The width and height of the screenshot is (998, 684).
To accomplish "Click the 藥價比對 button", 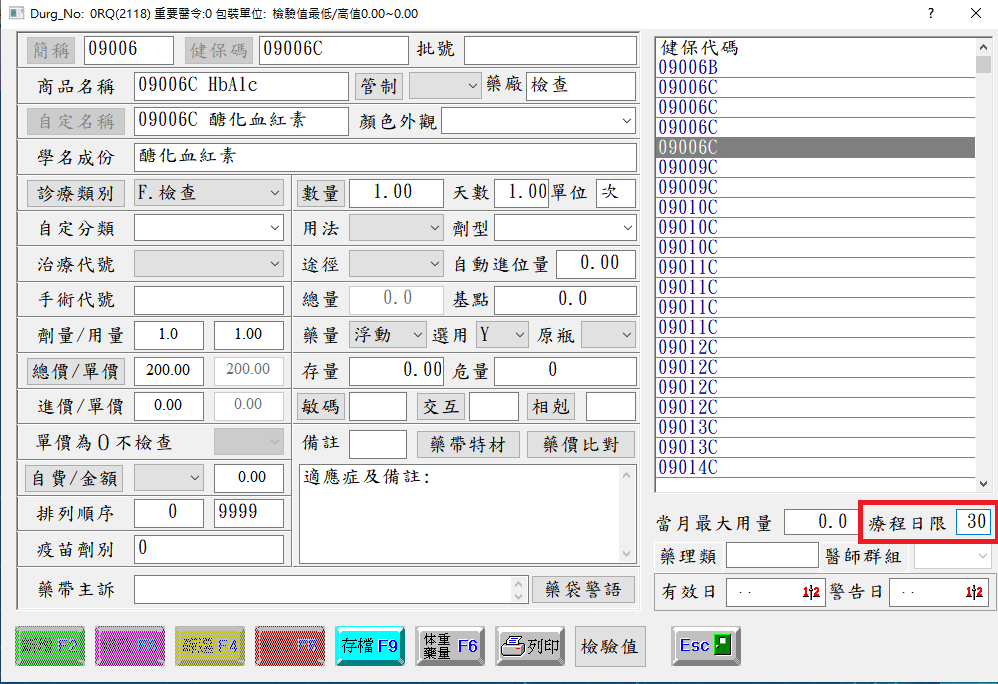I will point(581,445).
